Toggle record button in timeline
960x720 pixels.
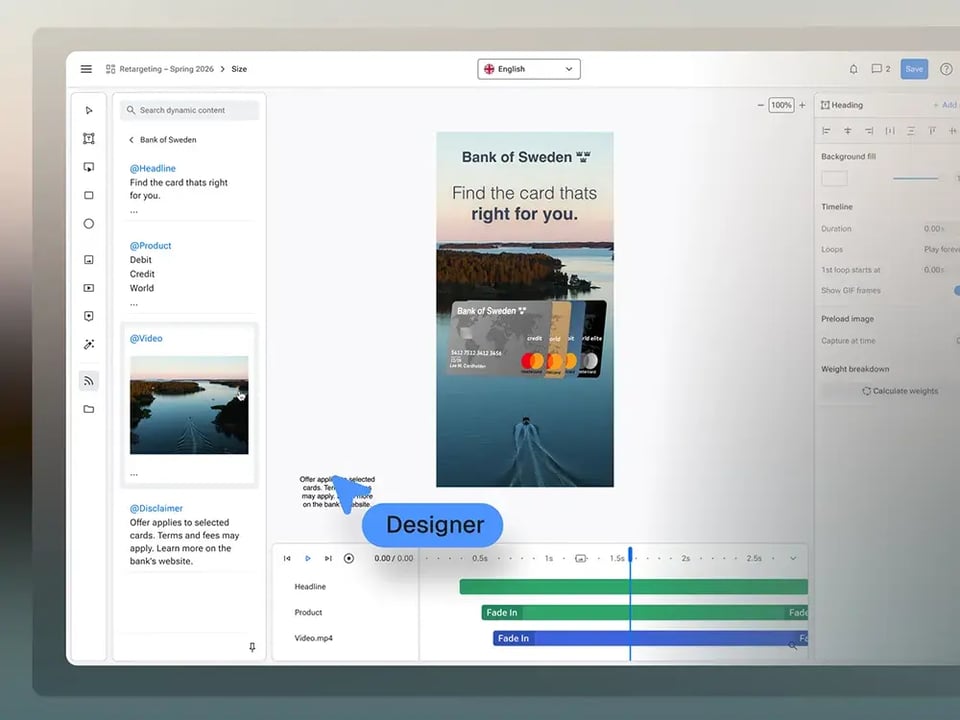(349, 558)
